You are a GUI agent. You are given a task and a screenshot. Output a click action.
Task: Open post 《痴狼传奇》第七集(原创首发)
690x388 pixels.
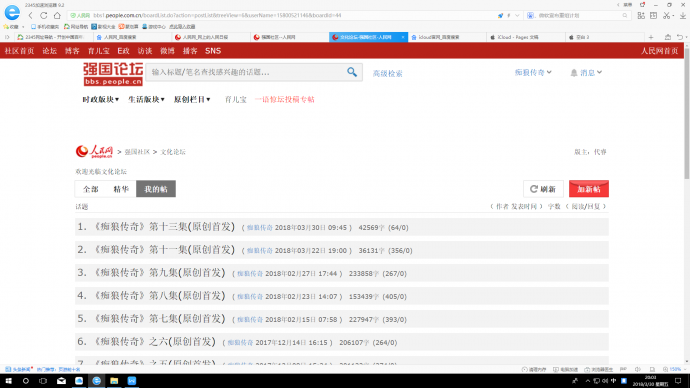click(159, 318)
